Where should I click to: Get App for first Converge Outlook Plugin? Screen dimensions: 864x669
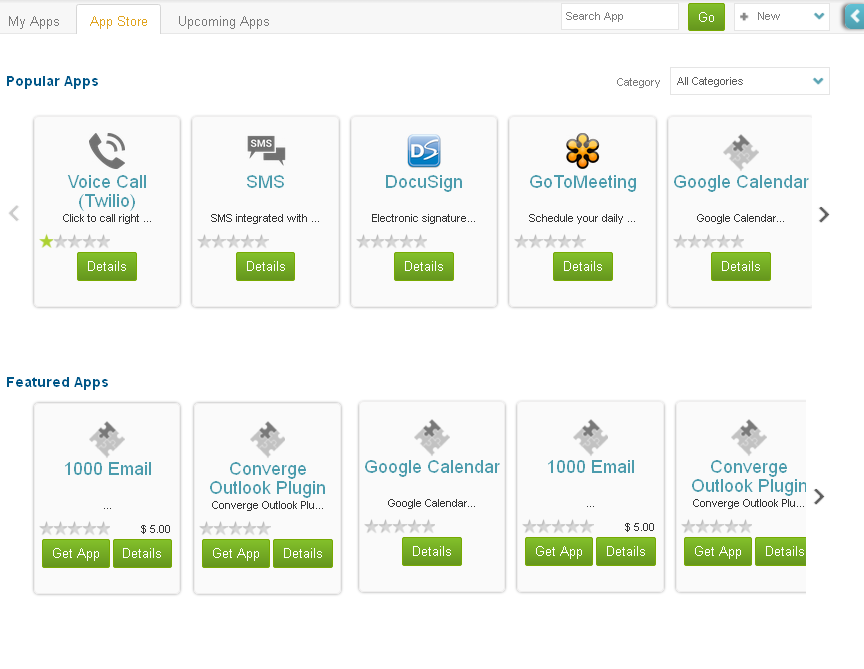(236, 553)
